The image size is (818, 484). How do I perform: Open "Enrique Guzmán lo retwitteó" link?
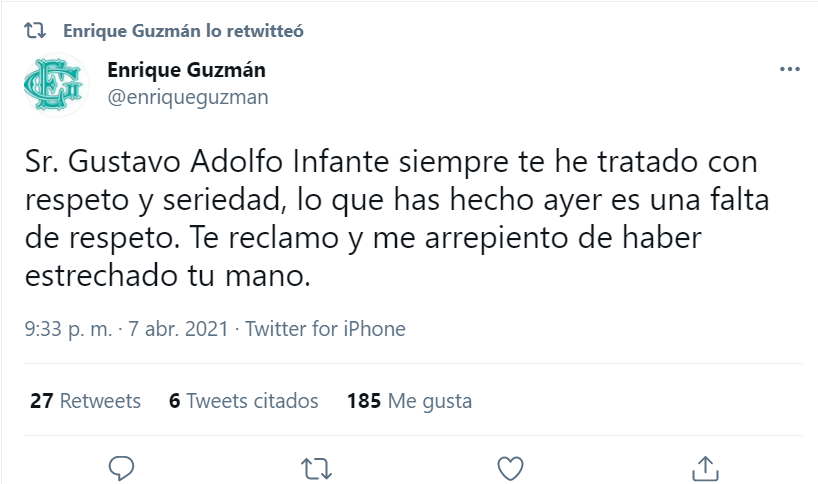183,31
